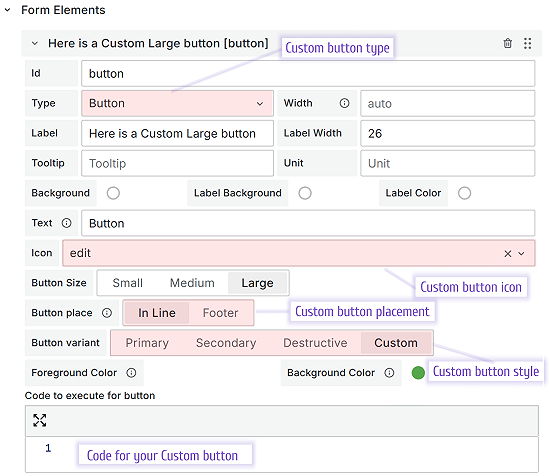Set button variant to Secondary
Screen dimensions: 550x476
click(x=226, y=343)
